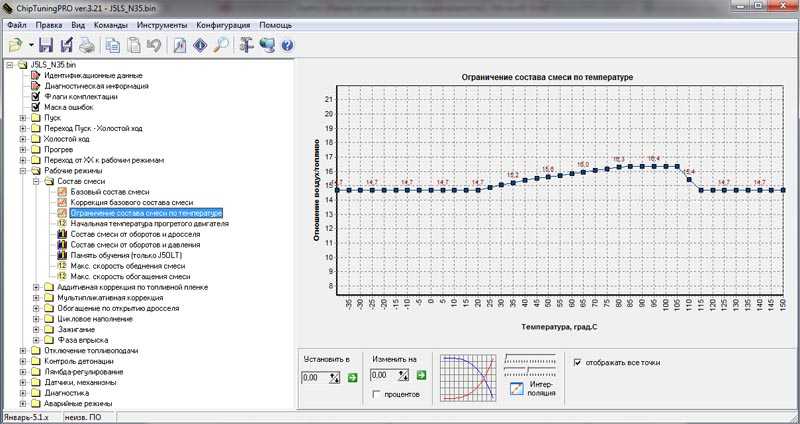Open 'Макс. скорость обеднения смеси' item

point(128,266)
